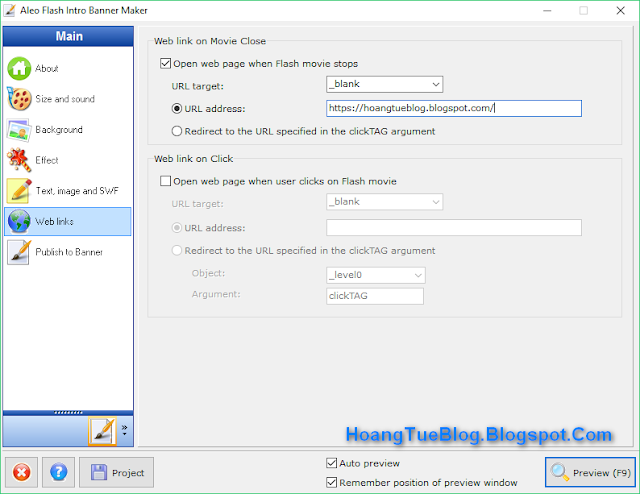Image resolution: width=640 pixels, height=494 pixels.
Task: Select Redirect to clickTAG radio under Movie Close
Action: coord(176,131)
